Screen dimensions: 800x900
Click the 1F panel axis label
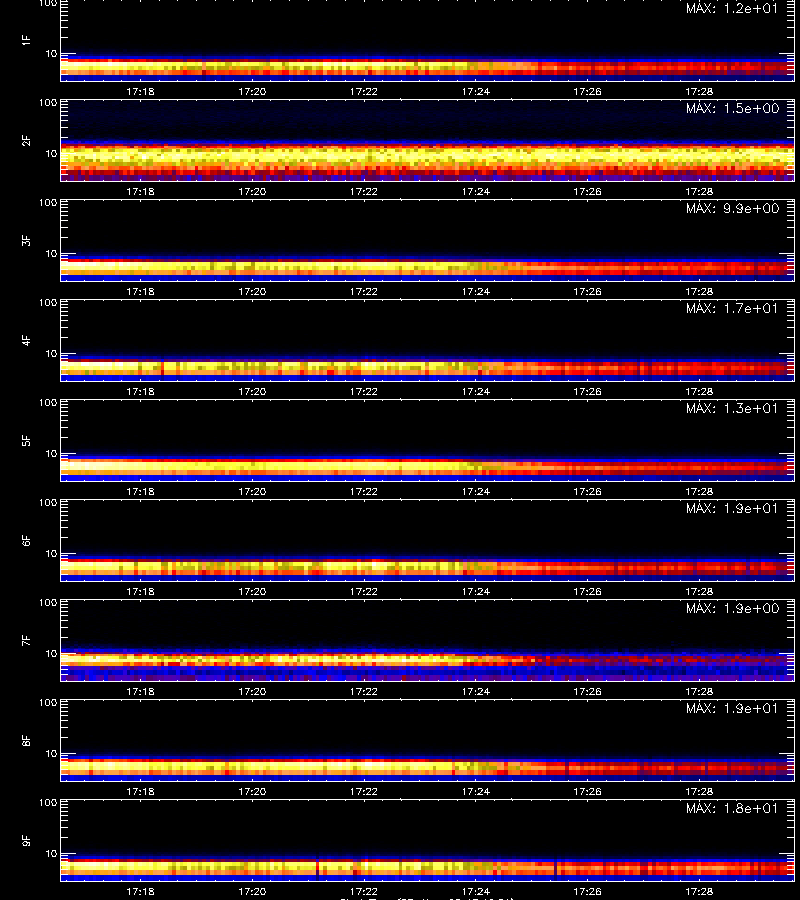point(26,40)
